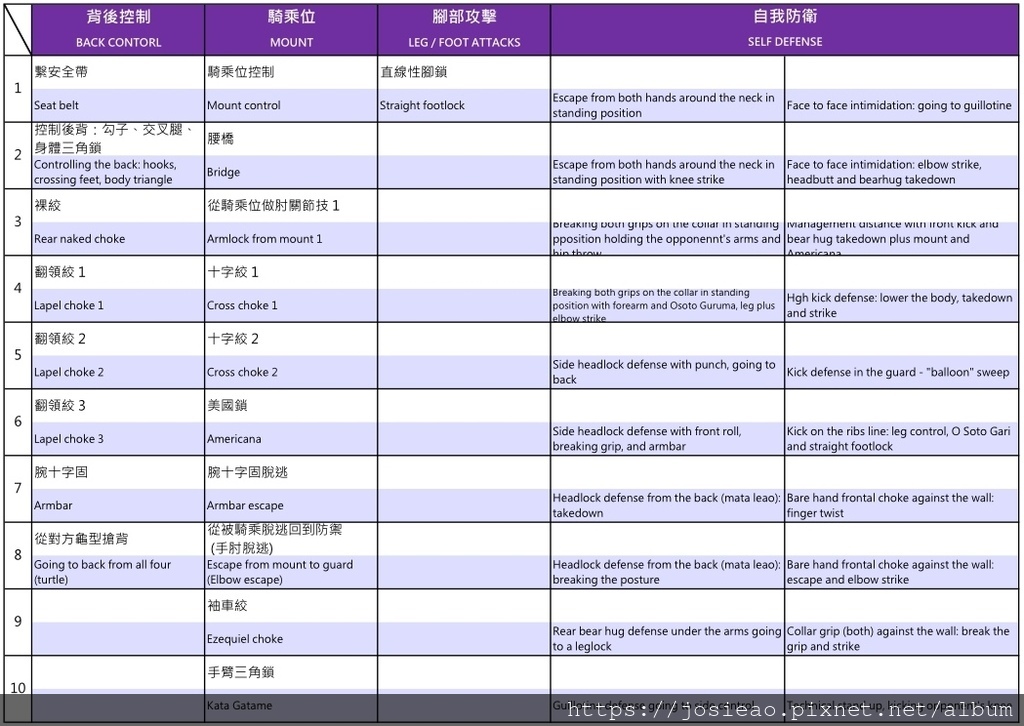Click 'Kick on the ribs line' cell
Viewport: 1024px width, 726px height.
901,439
